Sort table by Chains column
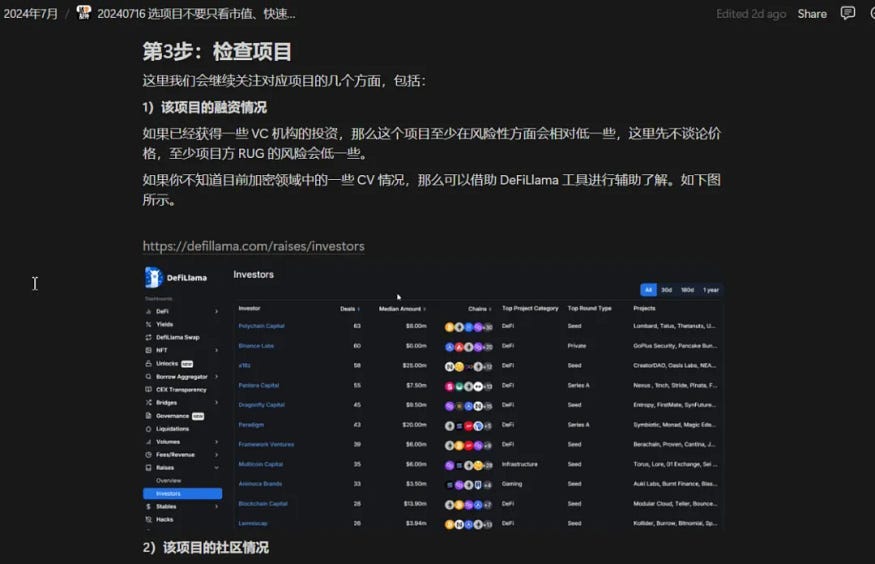The image size is (875, 564). (479, 308)
